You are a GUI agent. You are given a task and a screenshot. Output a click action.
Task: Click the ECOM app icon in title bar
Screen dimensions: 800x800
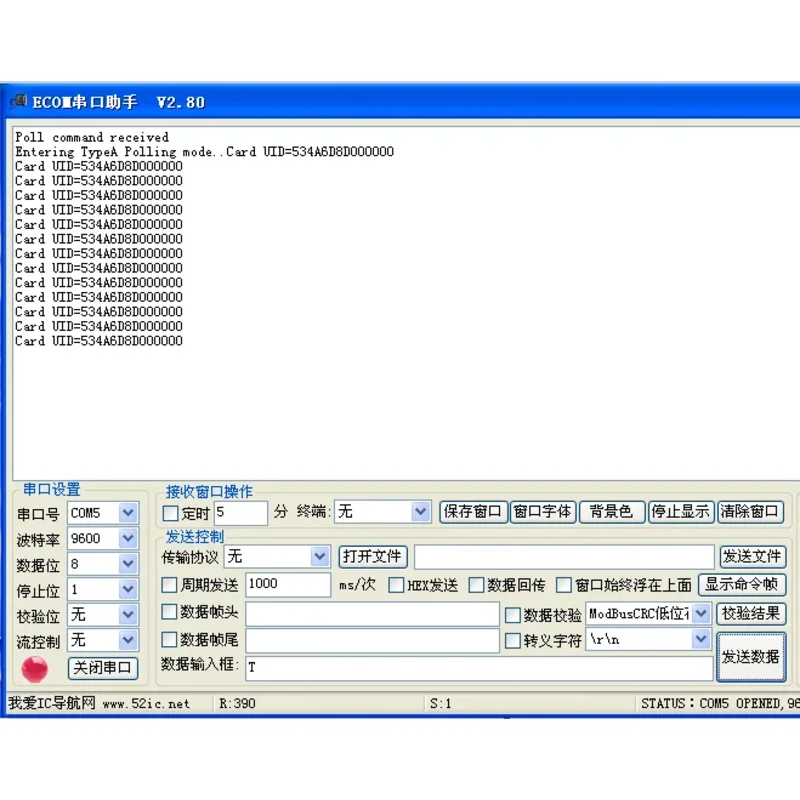pyautogui.click(x=18, y=101)
